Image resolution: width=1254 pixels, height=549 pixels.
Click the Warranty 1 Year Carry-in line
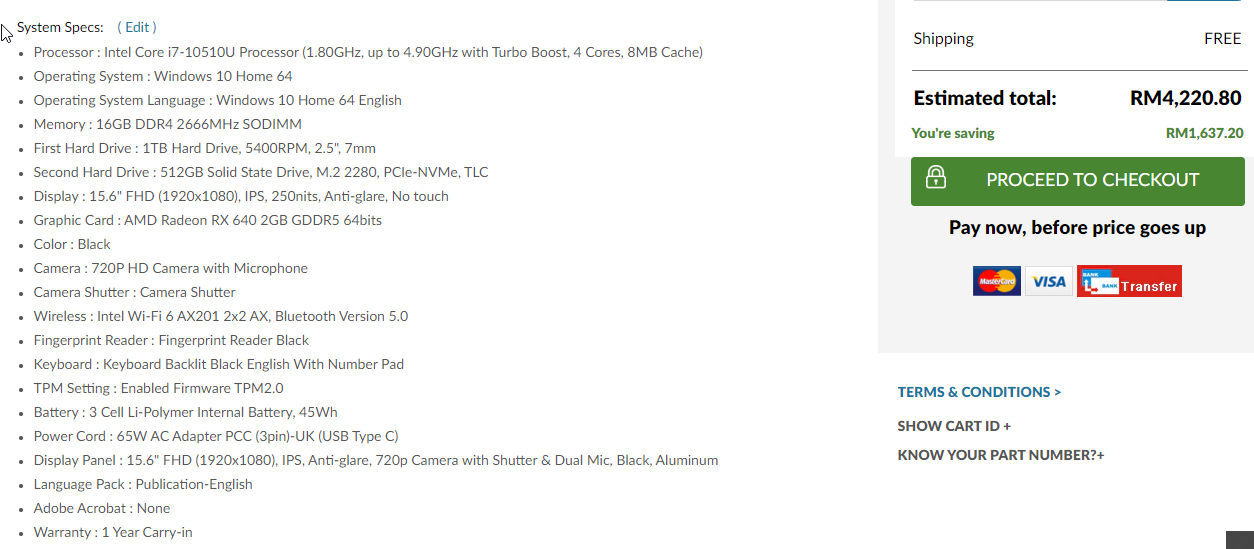tap(113, 532)
